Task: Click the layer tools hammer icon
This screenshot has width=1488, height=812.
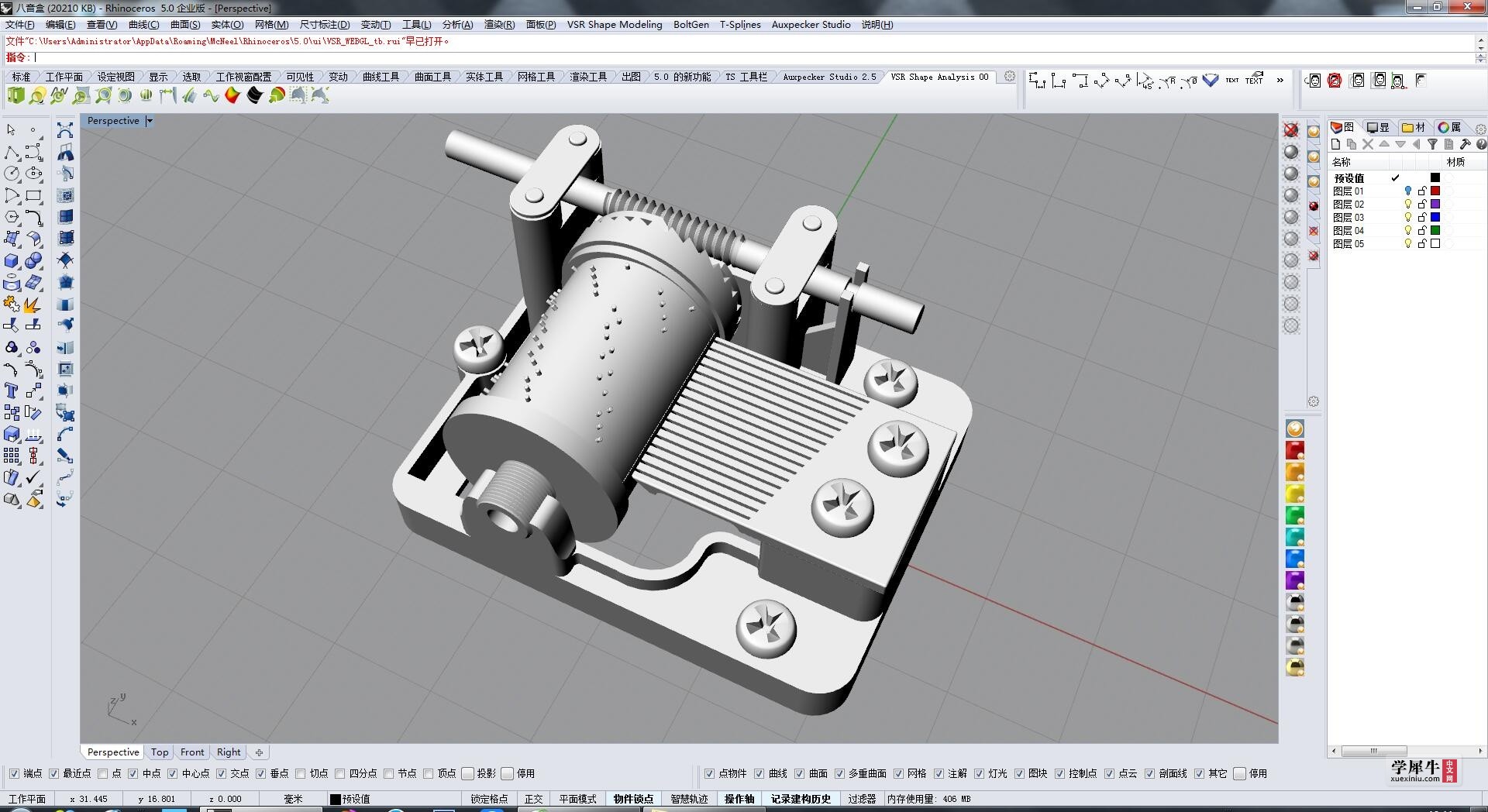Action: coord(1465,144)
